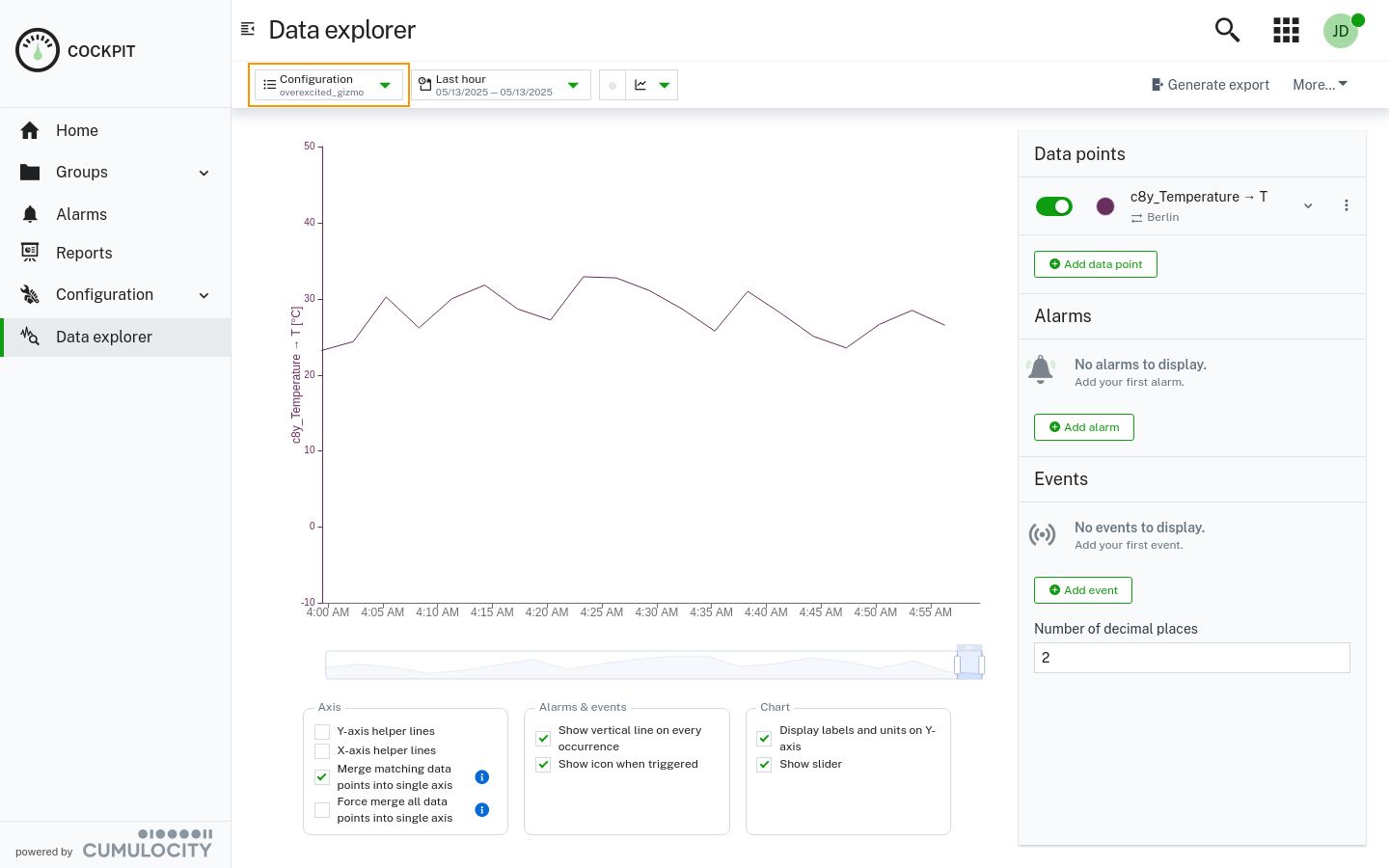Open the search with the magnifier icon
Screen dimensions: 1389x868
pos(1227,30)
